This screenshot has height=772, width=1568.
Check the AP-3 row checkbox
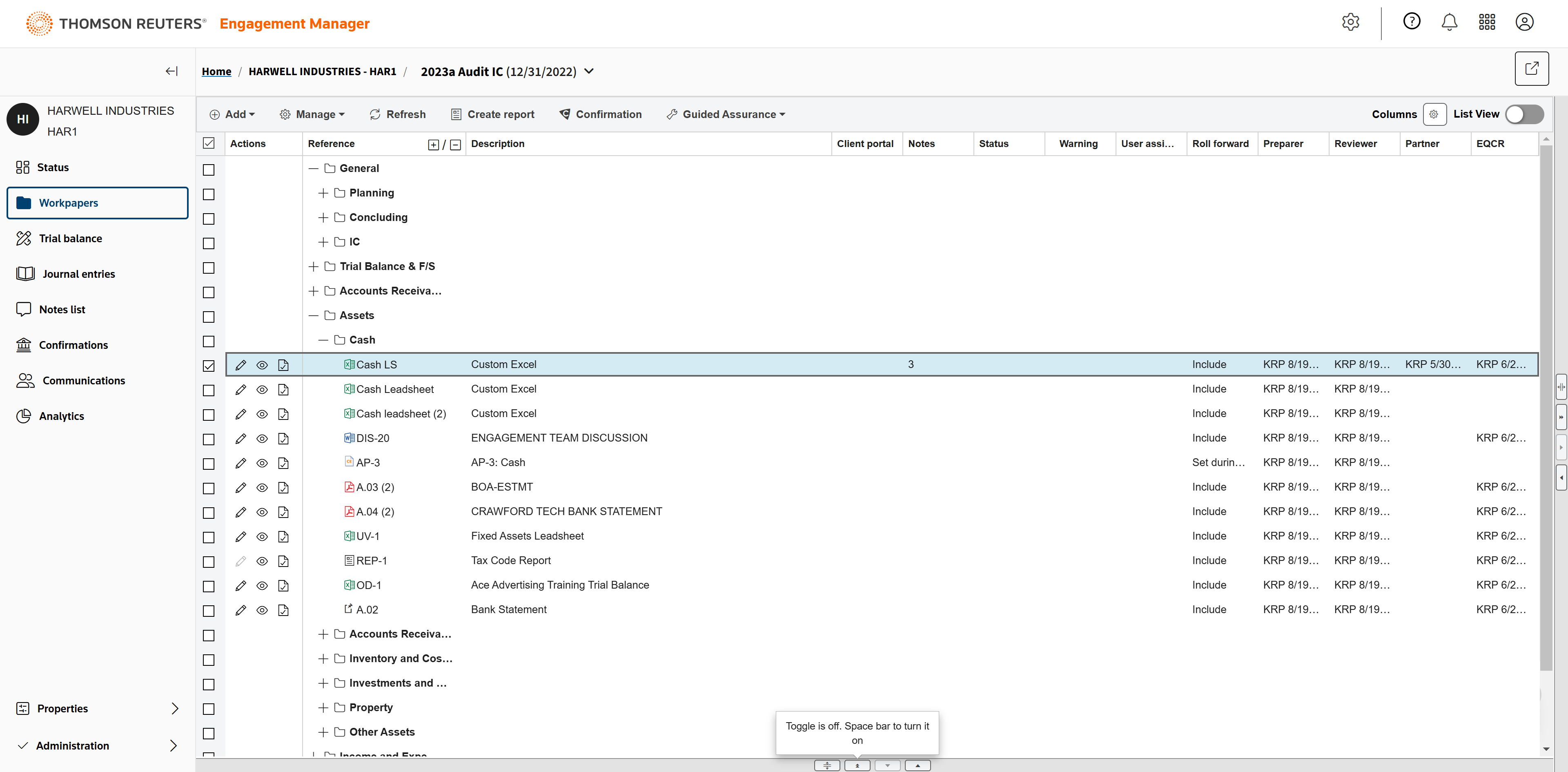point(209,463)
